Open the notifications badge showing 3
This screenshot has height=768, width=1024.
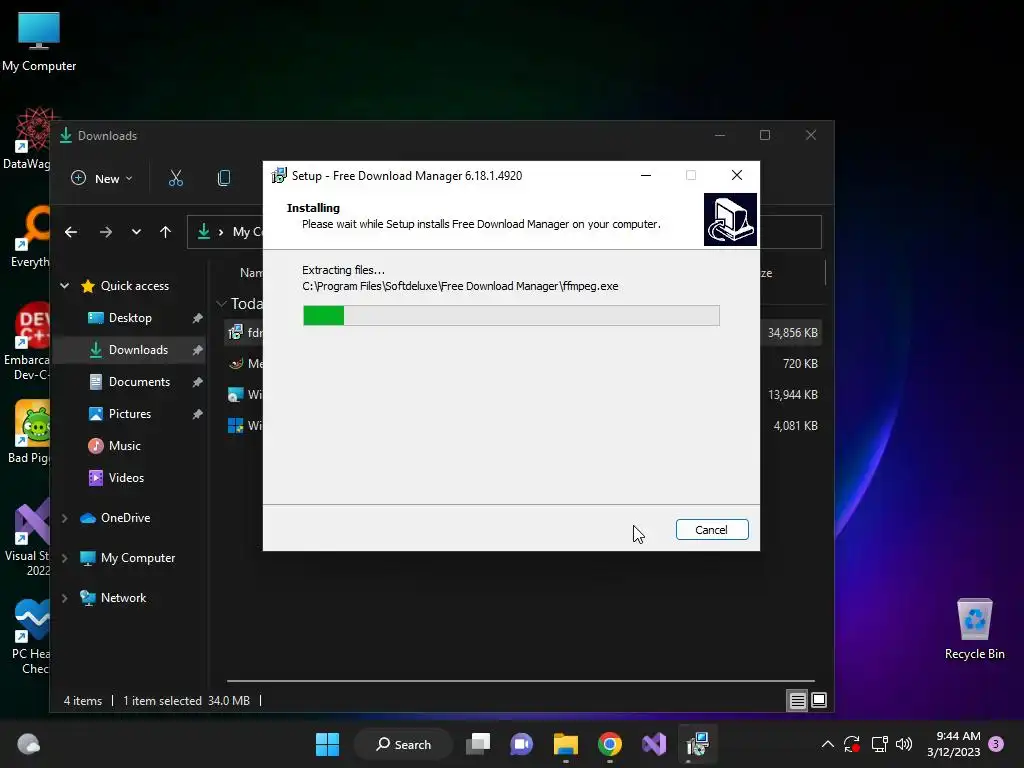coord(996,744)
